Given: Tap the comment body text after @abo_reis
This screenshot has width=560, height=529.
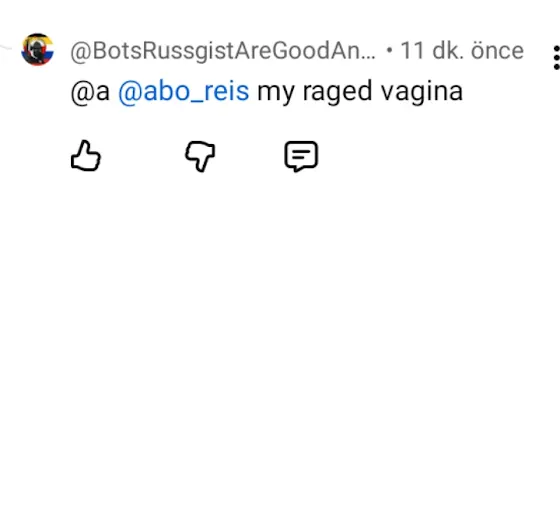Looking at the screenshot, I should pyautogui.click(x=360, y=92).
